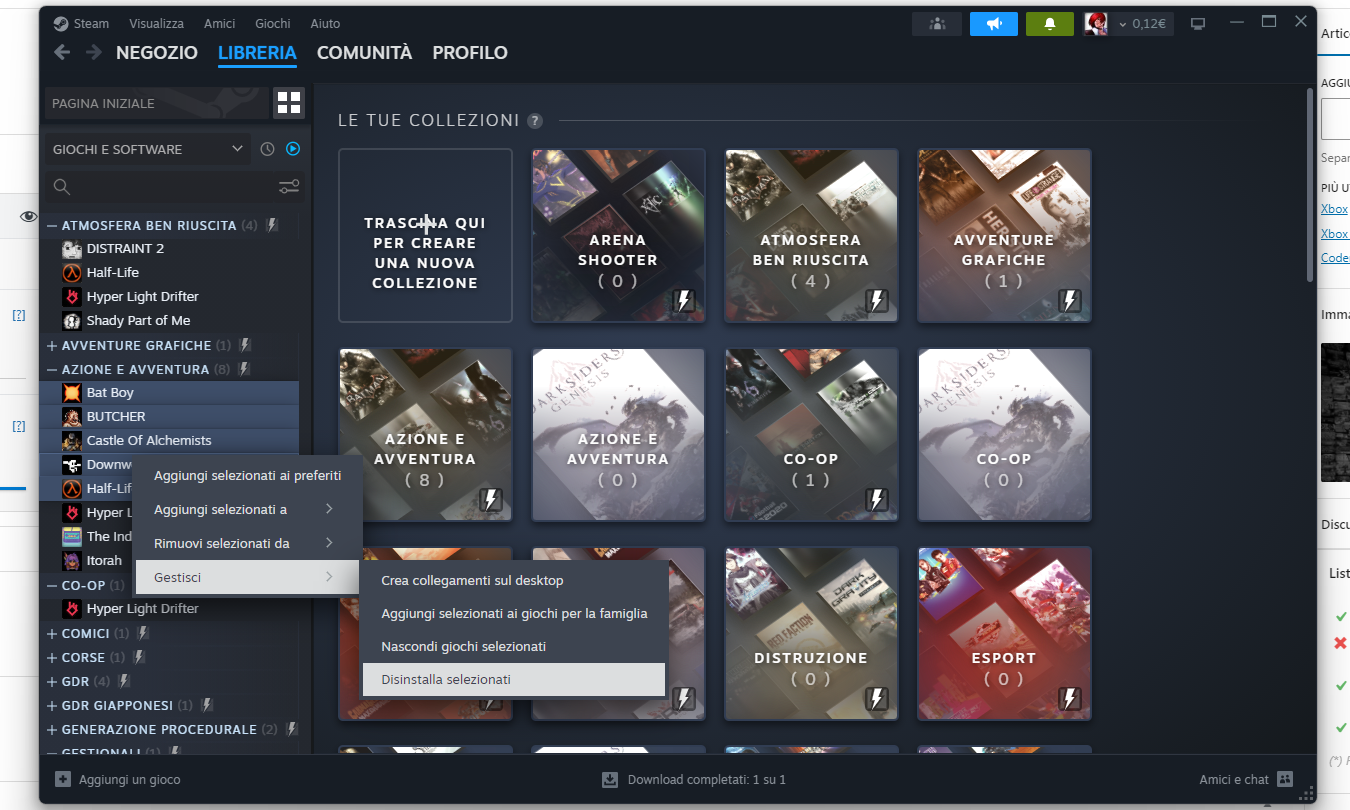The image size is (1350, 810).
Task: Collapse the Azione e Avventura category
Action: 52,370
